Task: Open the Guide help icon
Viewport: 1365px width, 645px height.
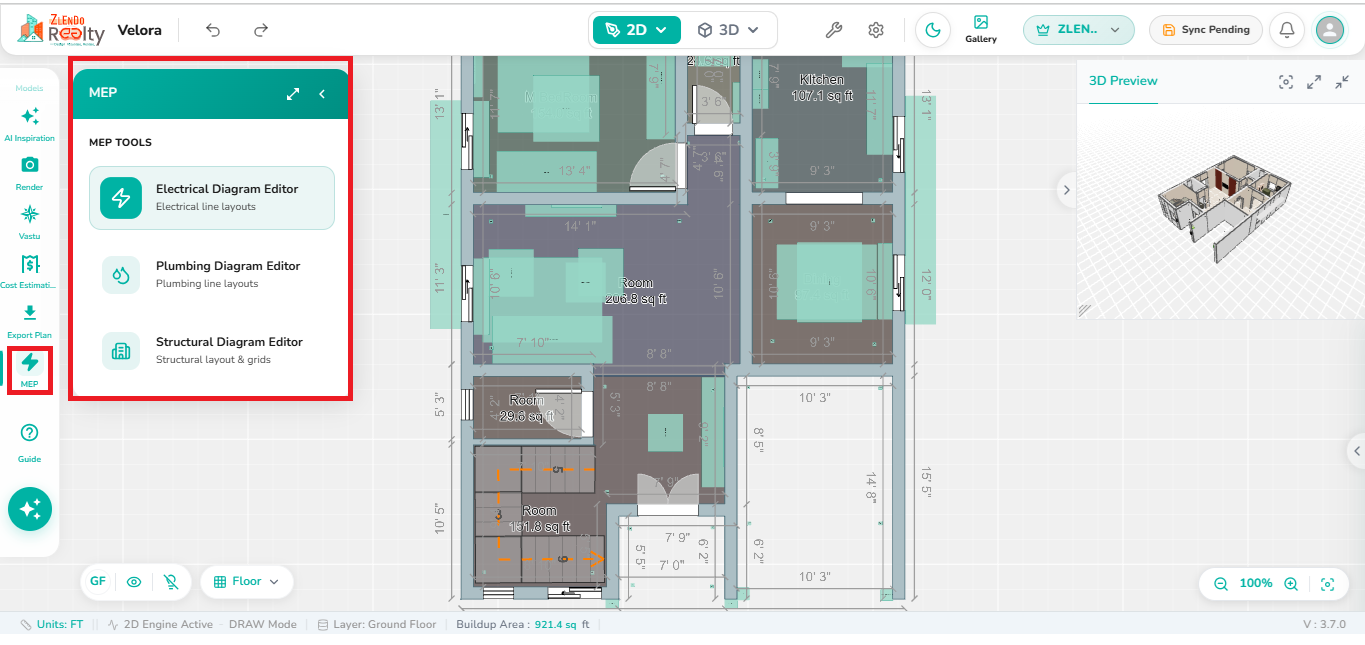Action: 30,443
